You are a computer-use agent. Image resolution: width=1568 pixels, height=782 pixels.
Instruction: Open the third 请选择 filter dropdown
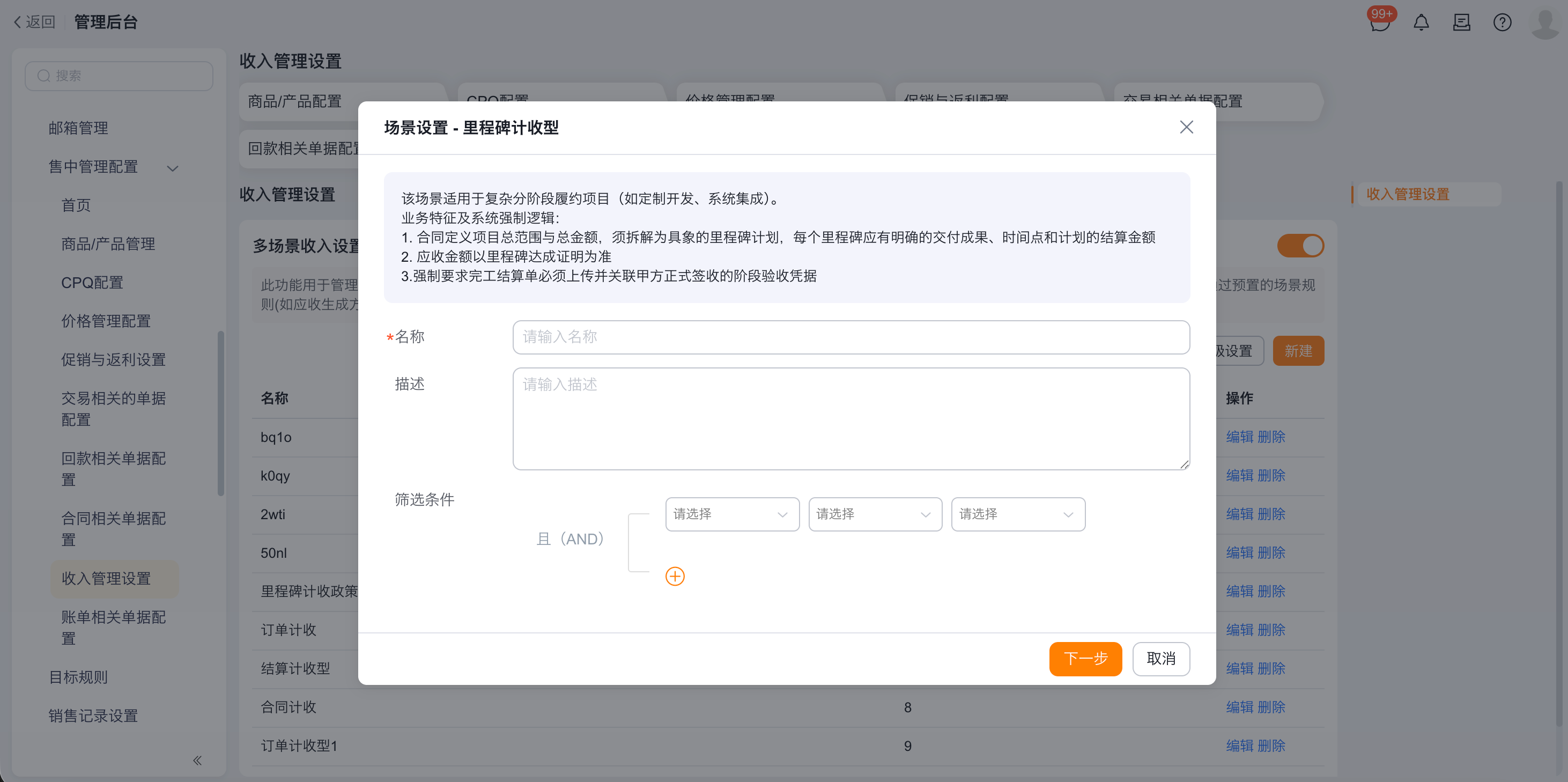click(x=1018, y=514)
